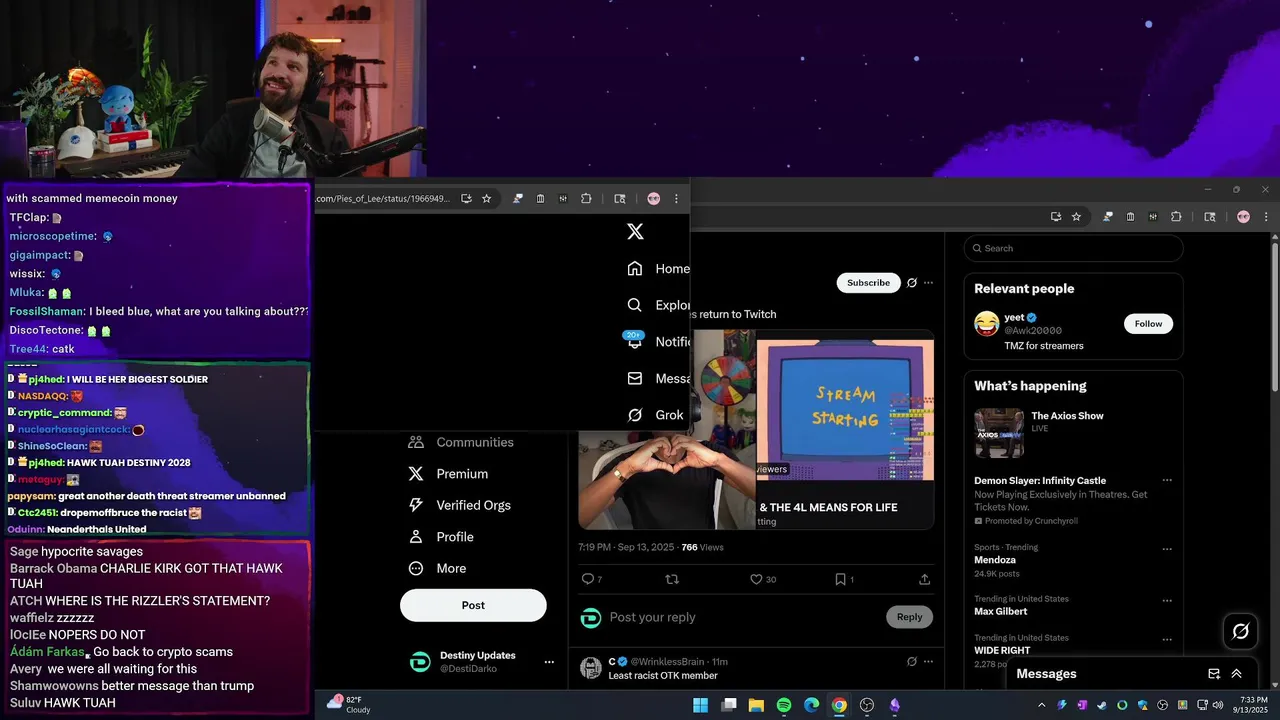
Task: Open Explore in the X sidebar
Action: (658, 305)
